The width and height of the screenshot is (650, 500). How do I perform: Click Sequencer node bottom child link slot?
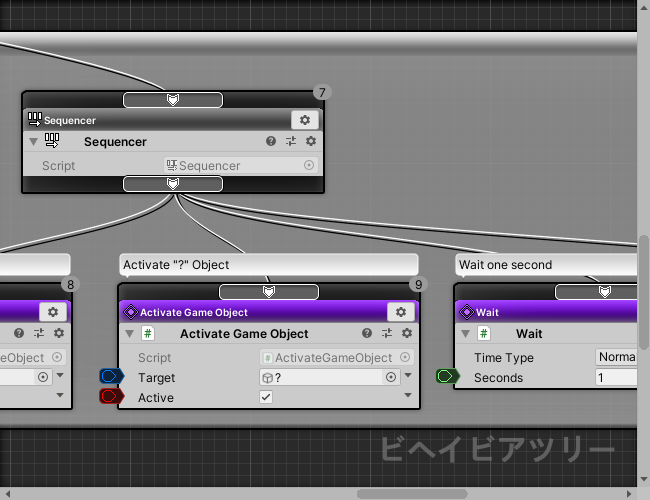click(172, 184)
